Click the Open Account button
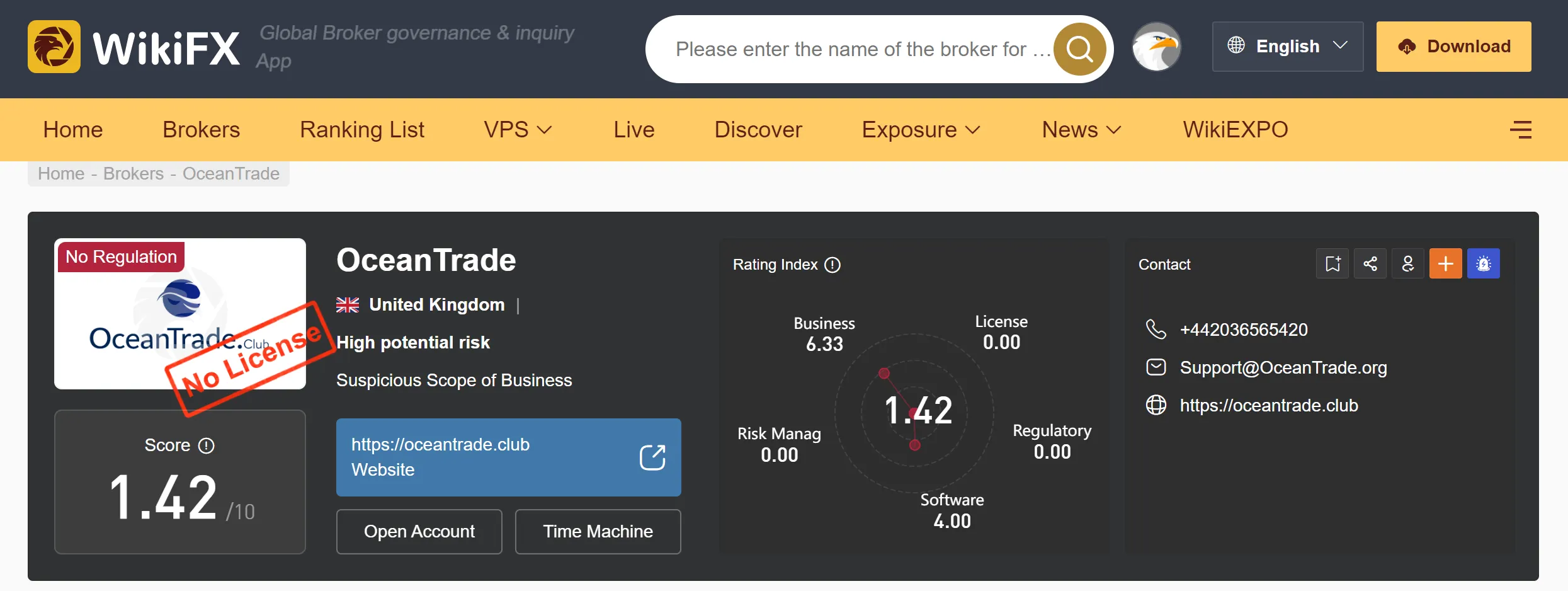This screenshot has height=591, width=1568. 419,532
